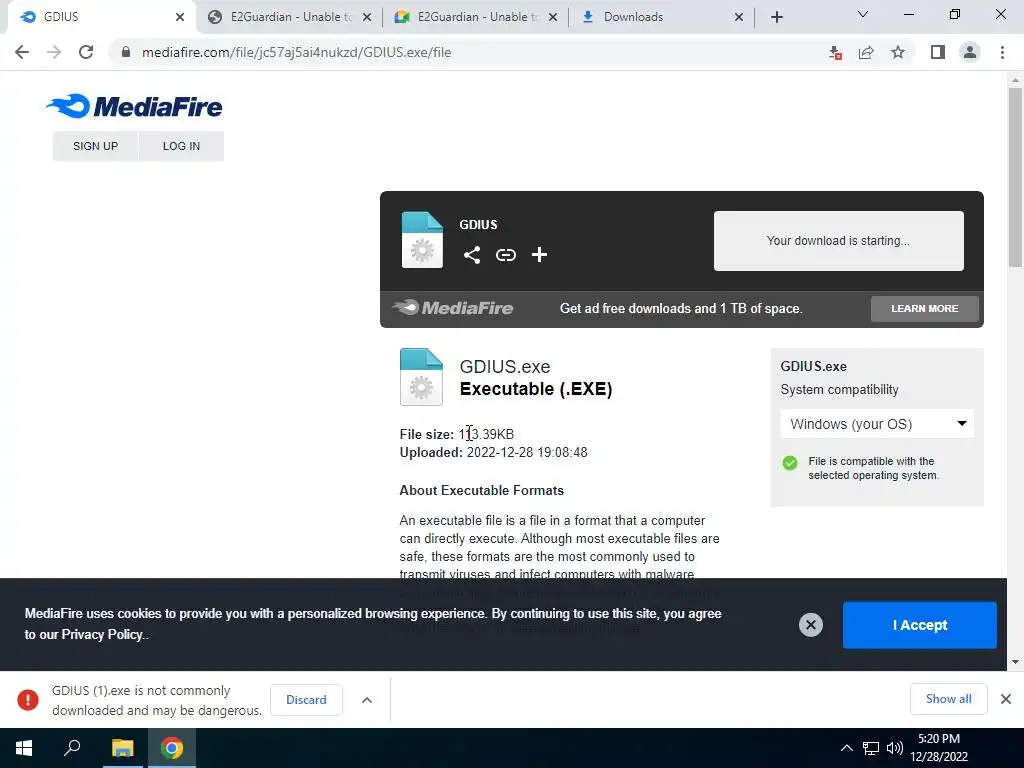Switch to the first E2Guardian tab
1024x768 pixels.
pos(289,17)
